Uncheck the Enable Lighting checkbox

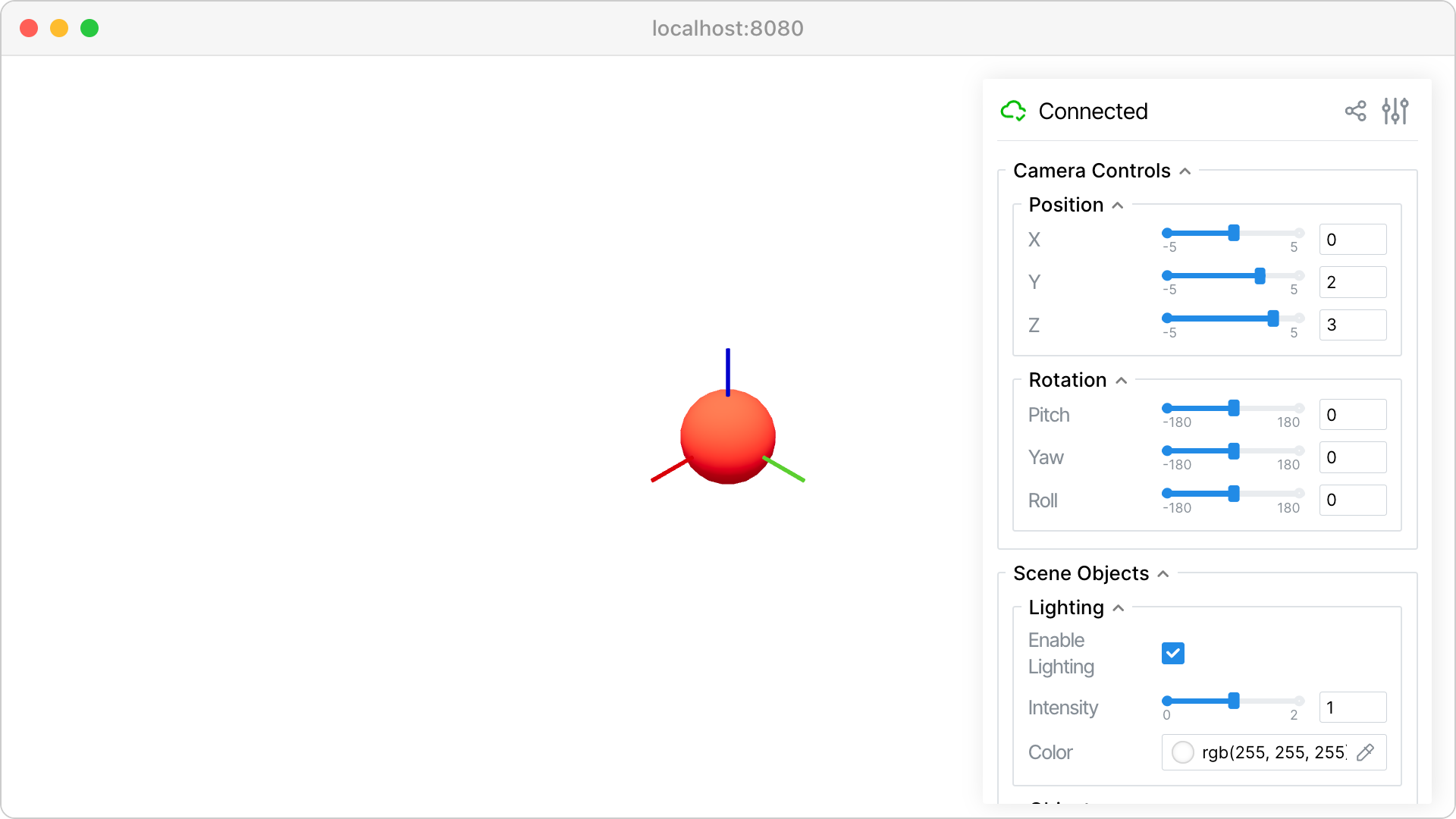[x=1173, y=653]
